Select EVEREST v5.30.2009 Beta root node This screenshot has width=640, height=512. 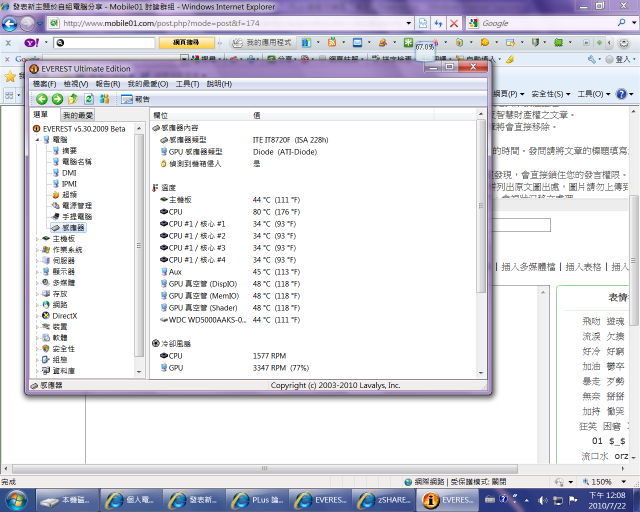(x=79, y=129)
